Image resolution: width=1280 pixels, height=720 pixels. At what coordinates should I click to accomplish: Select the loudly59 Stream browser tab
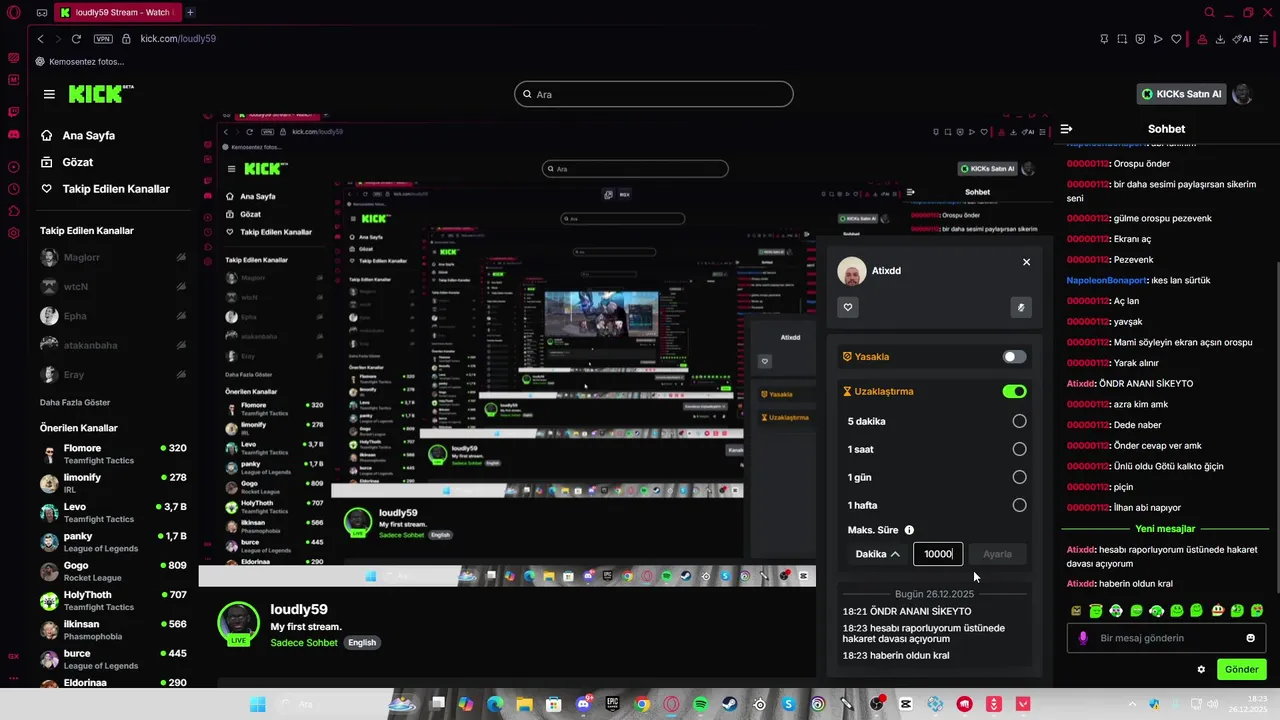tap(117, 13)
